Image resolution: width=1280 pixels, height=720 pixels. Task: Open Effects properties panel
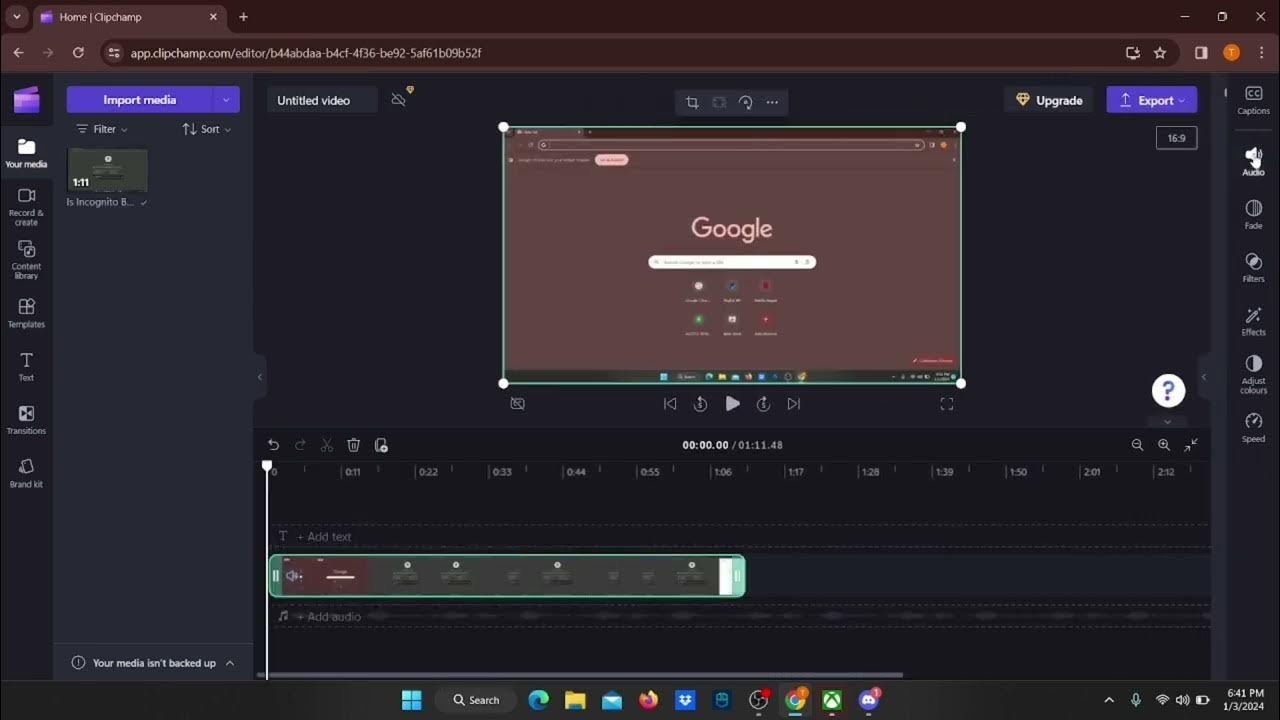click(x=1253, y=321)
